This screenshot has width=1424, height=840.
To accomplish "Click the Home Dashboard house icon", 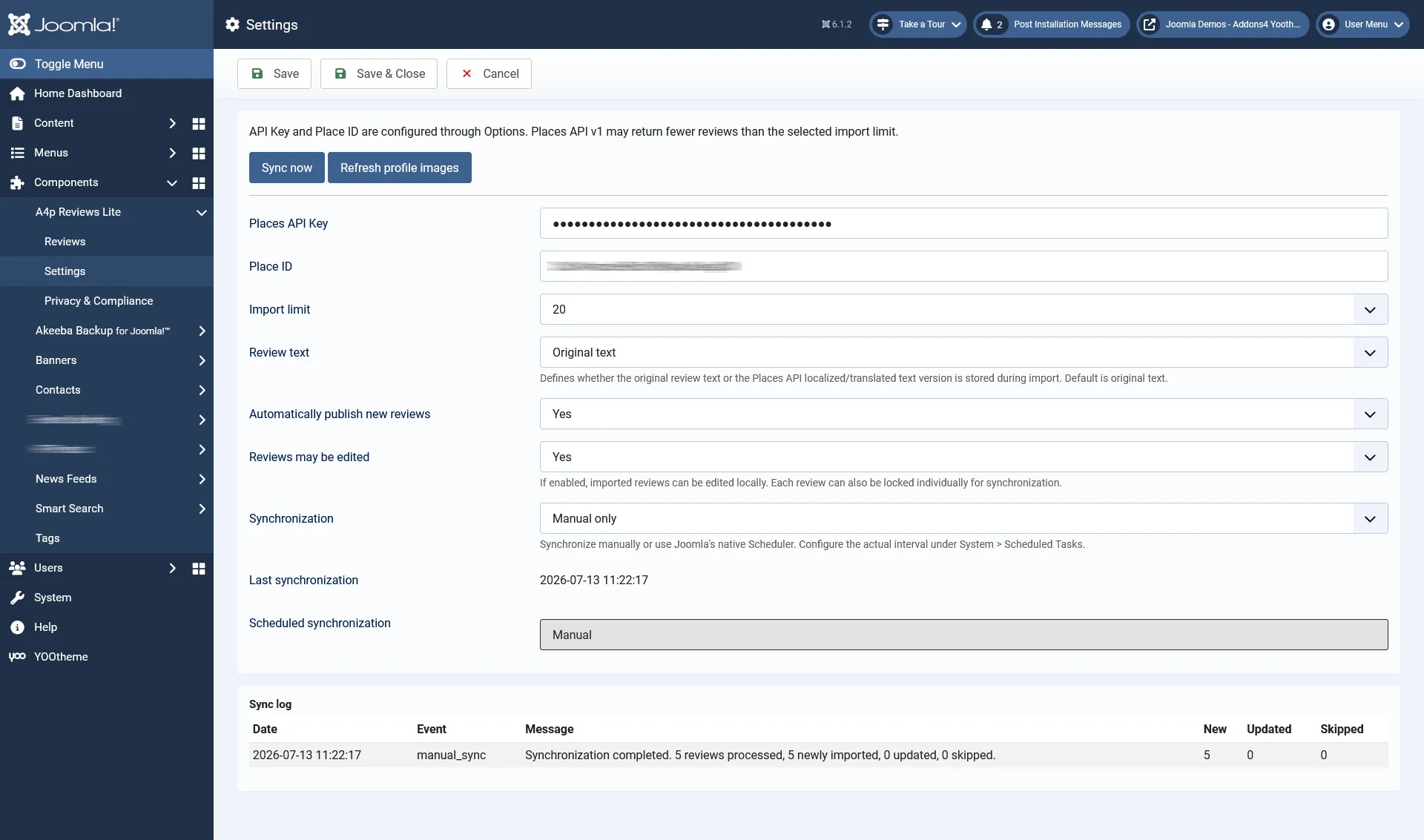I will click(17, 93).
